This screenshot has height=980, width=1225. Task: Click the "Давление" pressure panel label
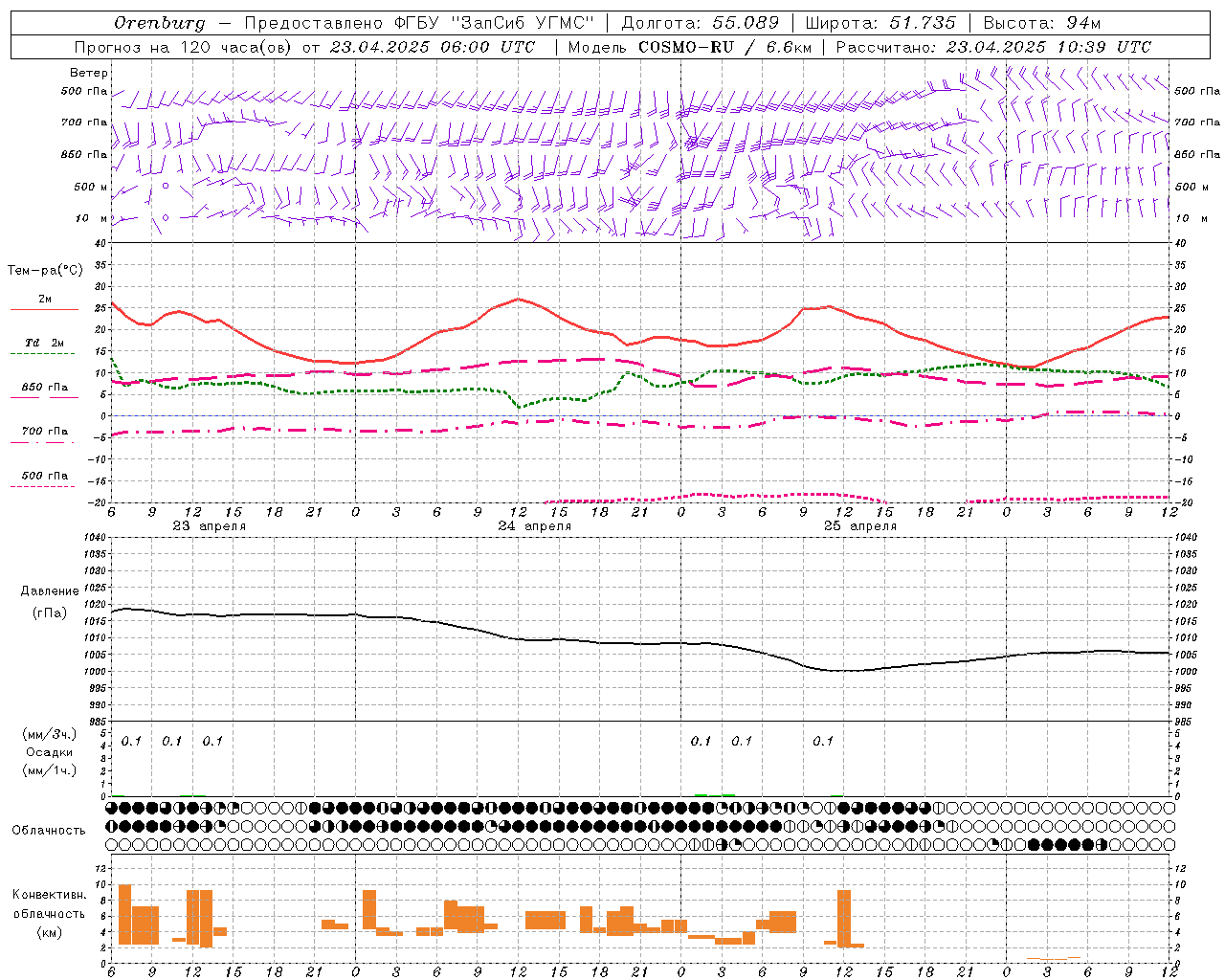50,591
